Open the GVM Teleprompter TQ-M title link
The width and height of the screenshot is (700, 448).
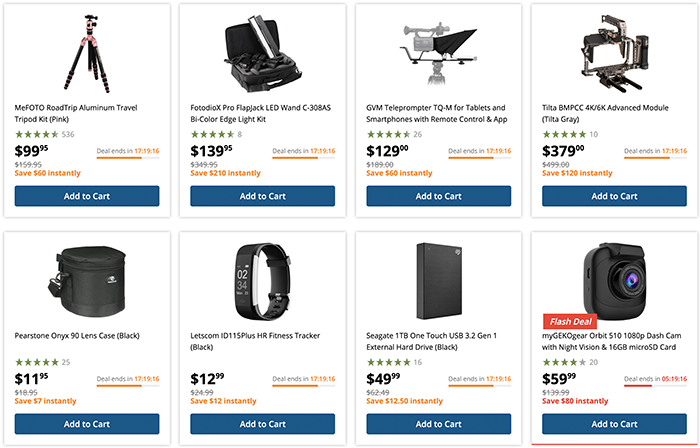click(x=436, y=114)
